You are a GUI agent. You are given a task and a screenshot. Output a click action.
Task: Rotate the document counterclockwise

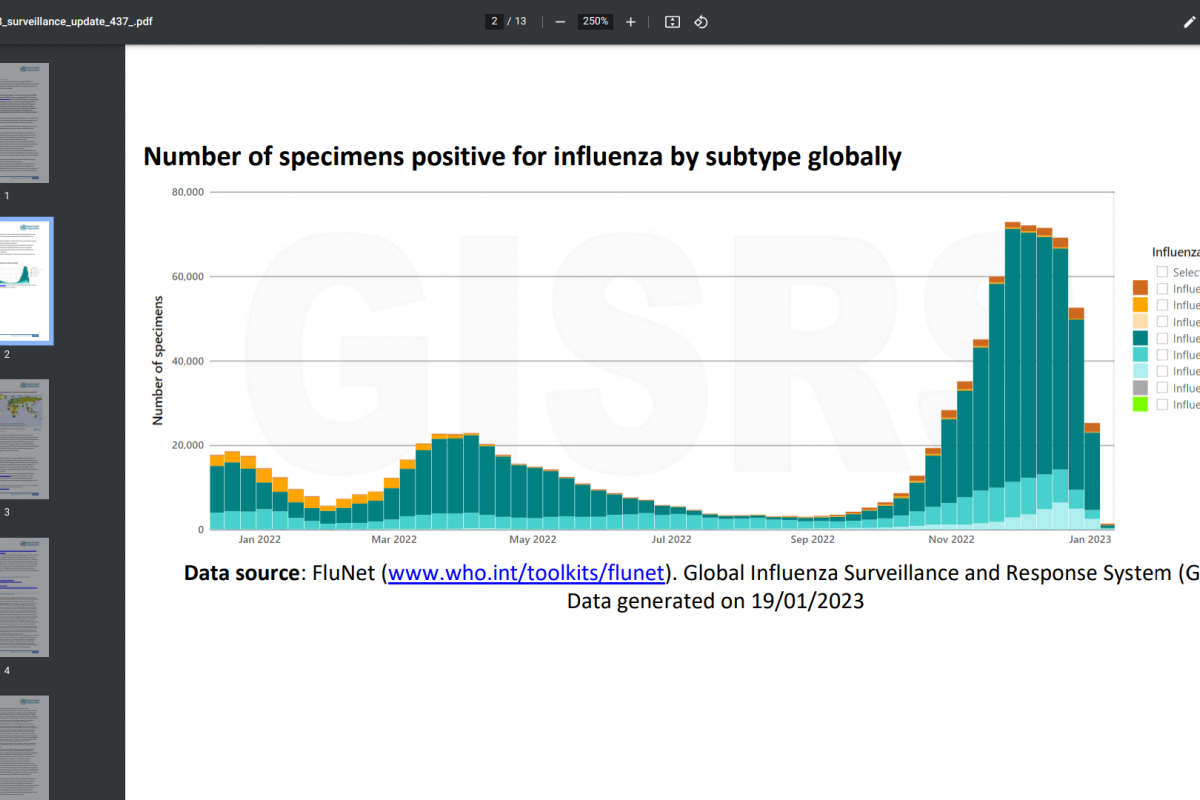pos(701,22)
